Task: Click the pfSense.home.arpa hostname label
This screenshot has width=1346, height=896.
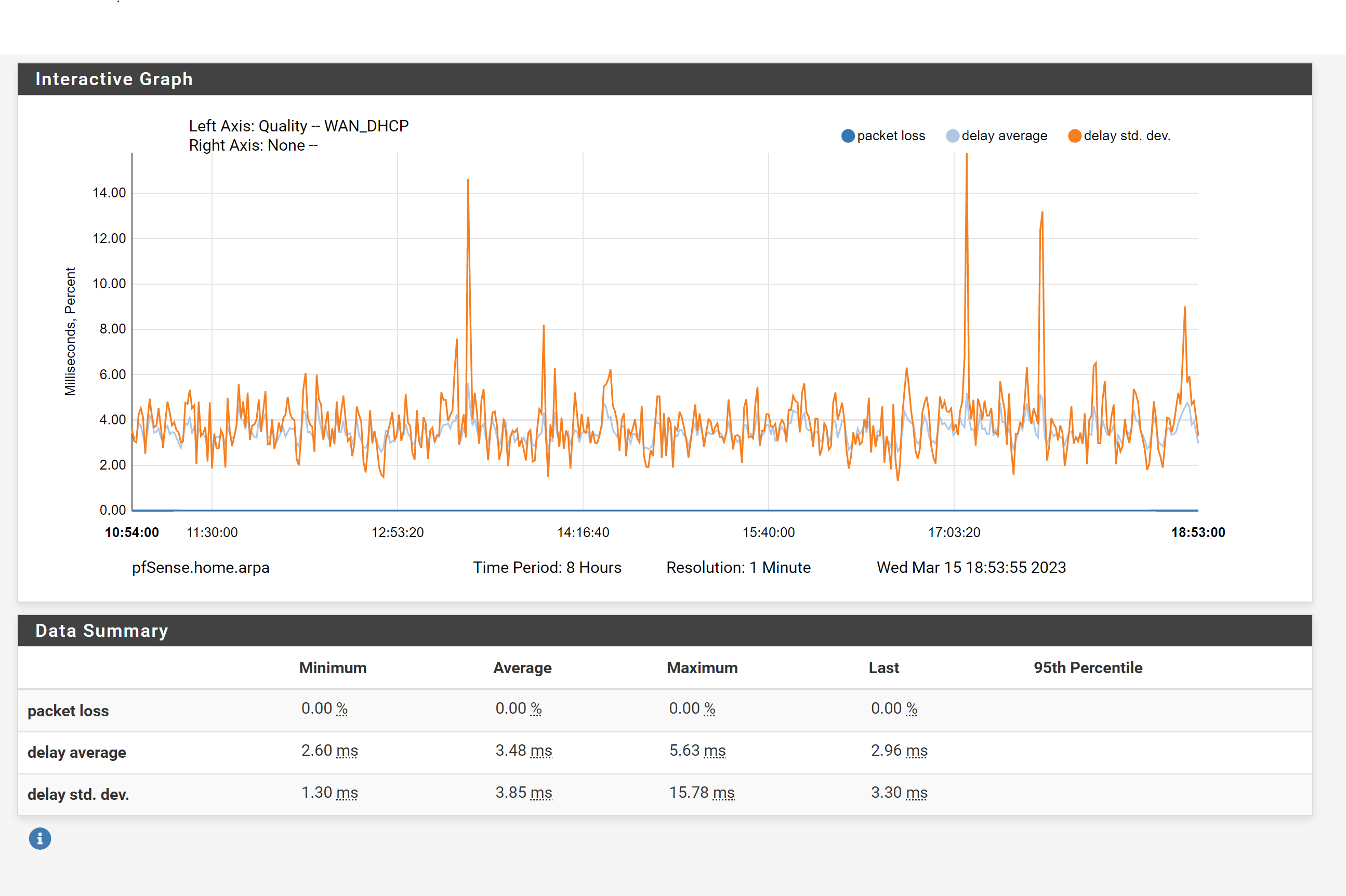Action: [201, 567]
